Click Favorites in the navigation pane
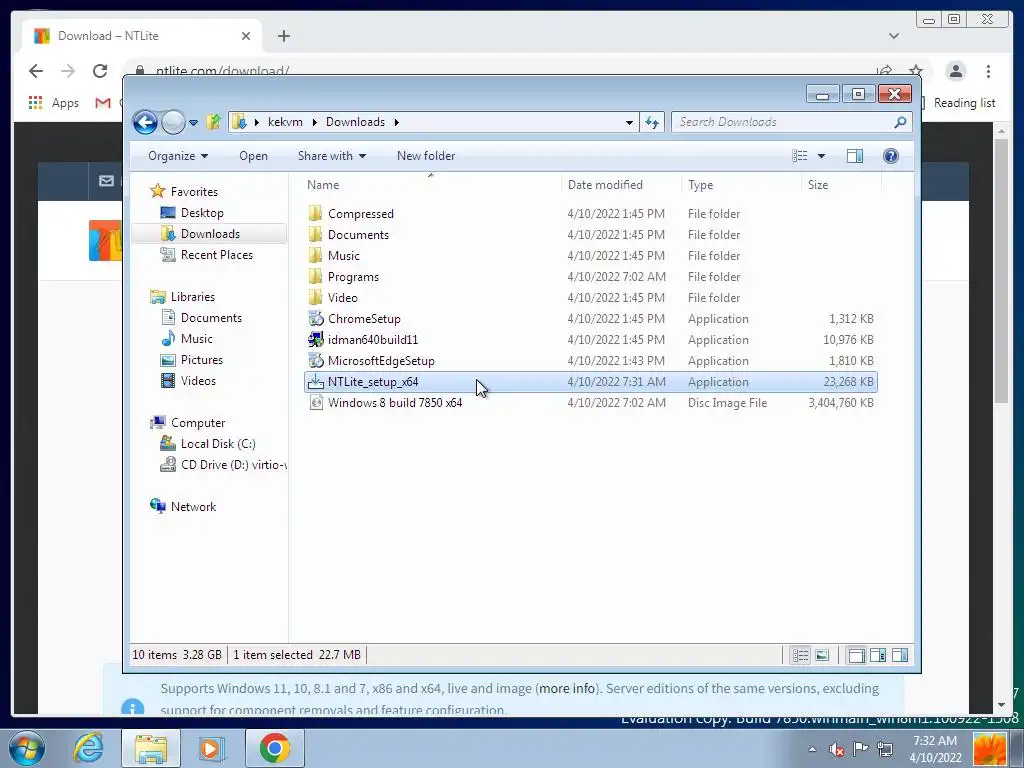 (194, 191)
